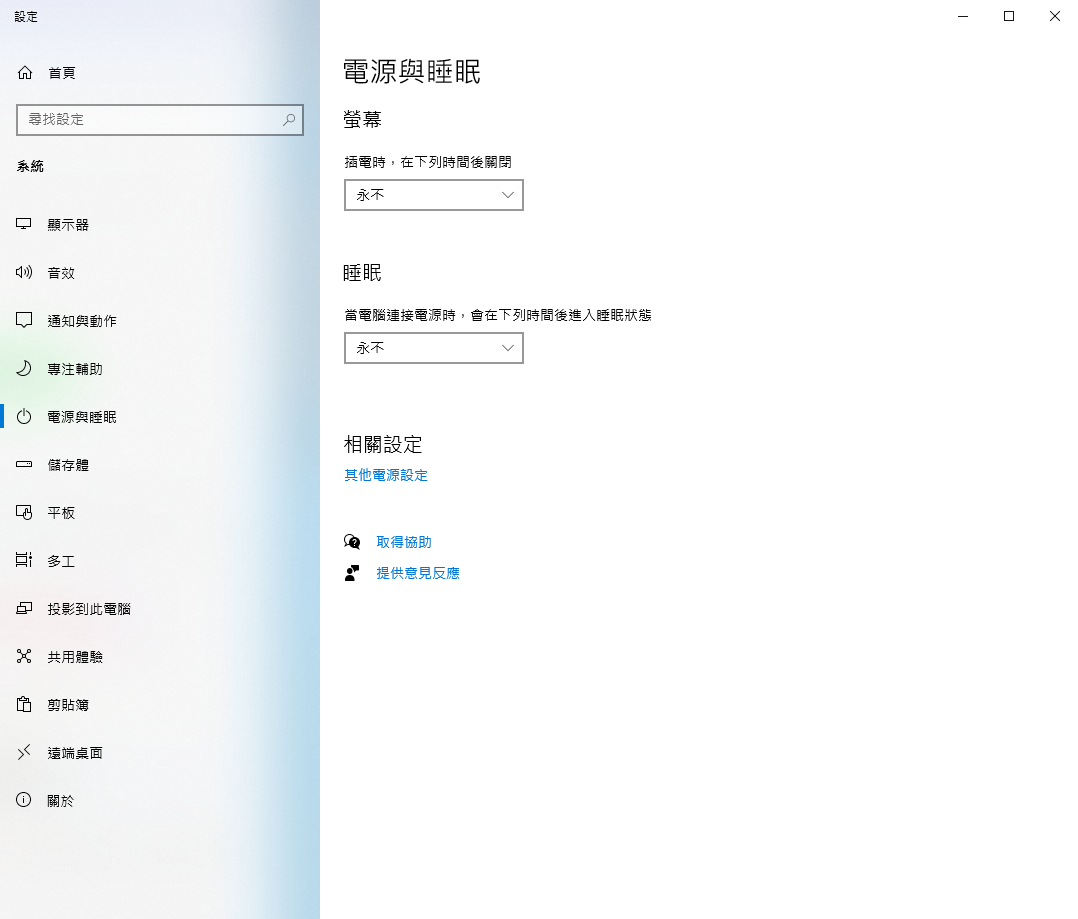Open the Give feedback (提供意見反應) link
Screen dimensions: 1078x919
(418, 573)
